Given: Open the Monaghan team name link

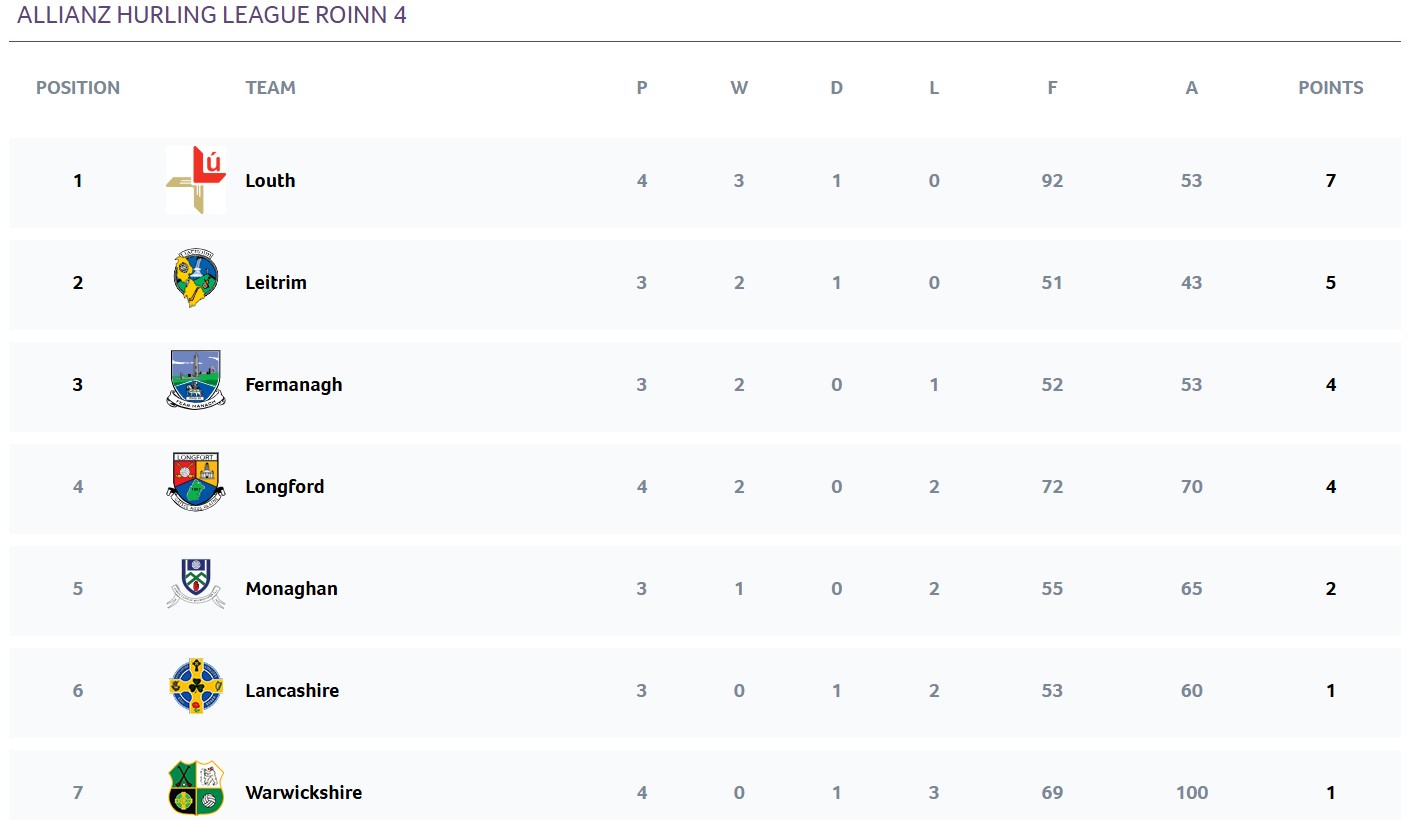Looking at the screenshot, I should pyautogui.click(x=292, y=589).
